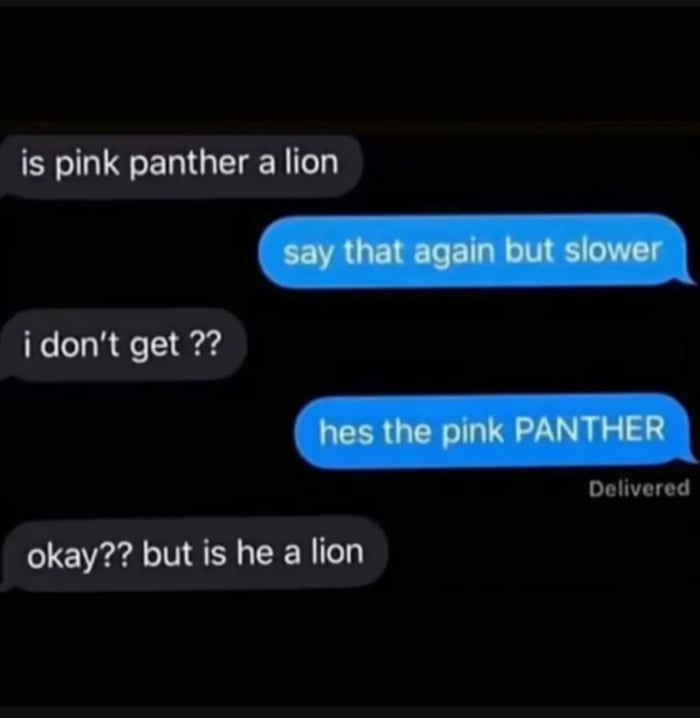Screen dimensions: 700x718
Task: Select the 'say that again but slower' bubble
Action: coord(476,250)
